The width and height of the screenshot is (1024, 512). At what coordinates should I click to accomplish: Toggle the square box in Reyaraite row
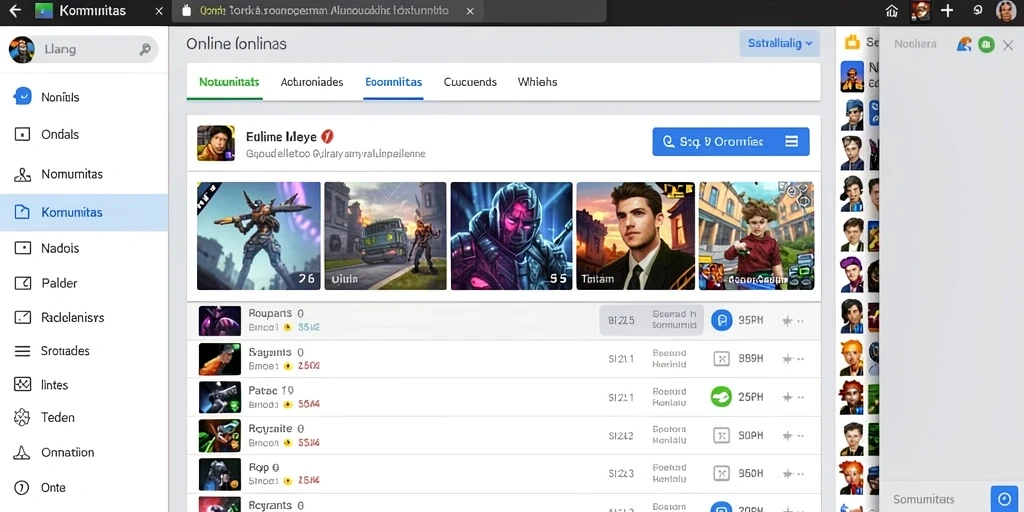(x=721, y=435)
